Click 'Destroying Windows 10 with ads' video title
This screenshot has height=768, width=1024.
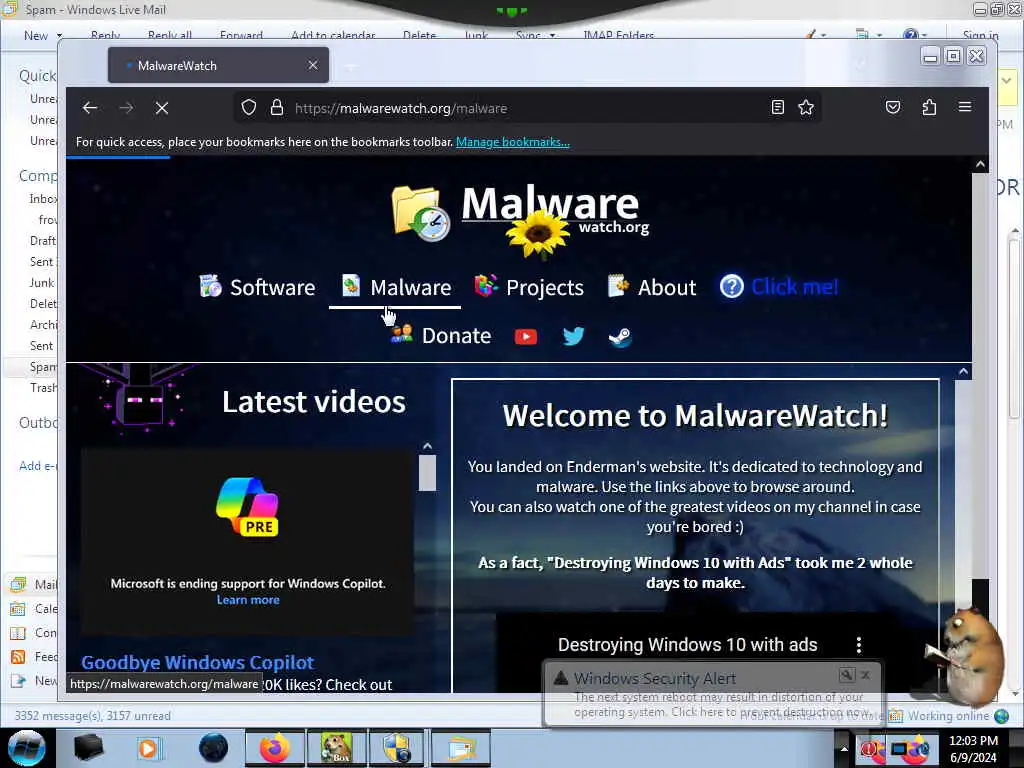point(687,645)
